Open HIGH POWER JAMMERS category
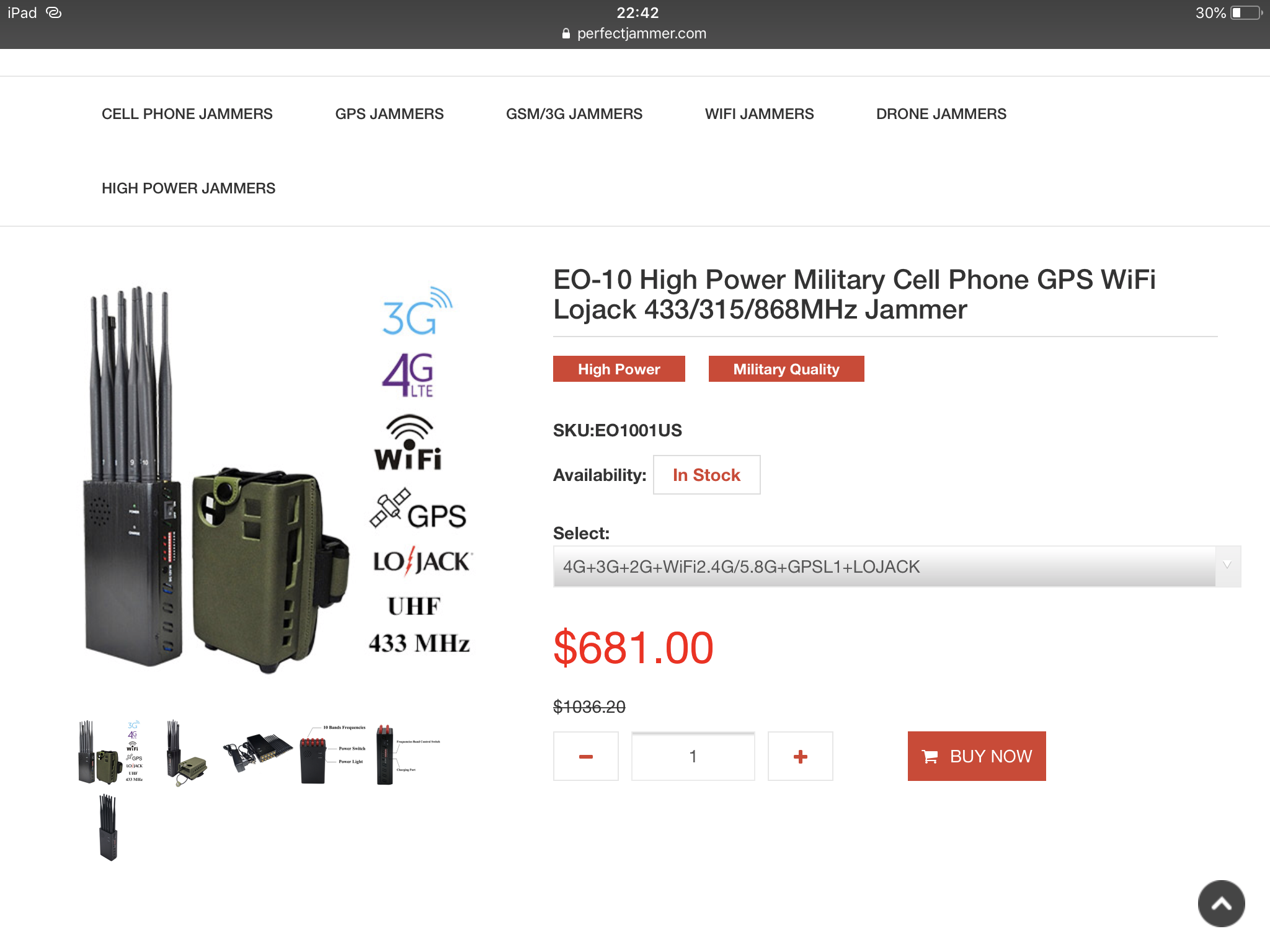This screenshot has width=1270, height=952. (189, 188)
